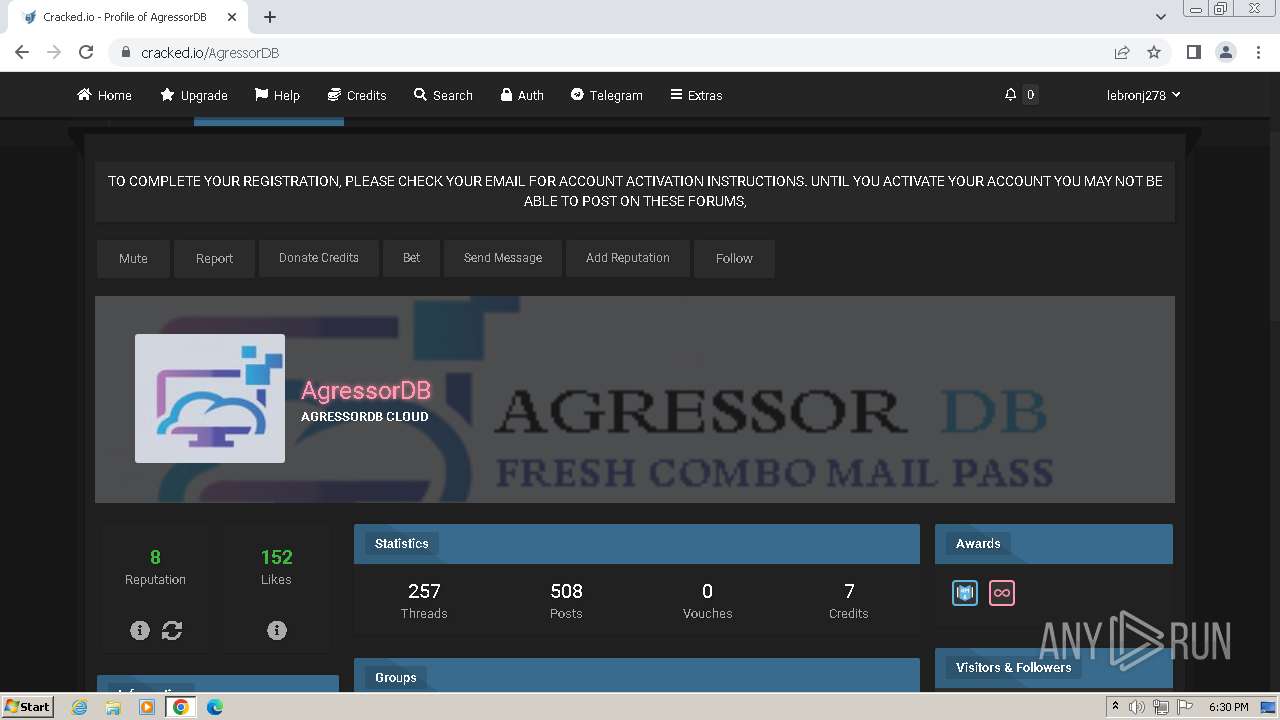The width and height of the screenshot is (1280, 720).
Task: Click the Donate Credits button
Action: (319, 258)
